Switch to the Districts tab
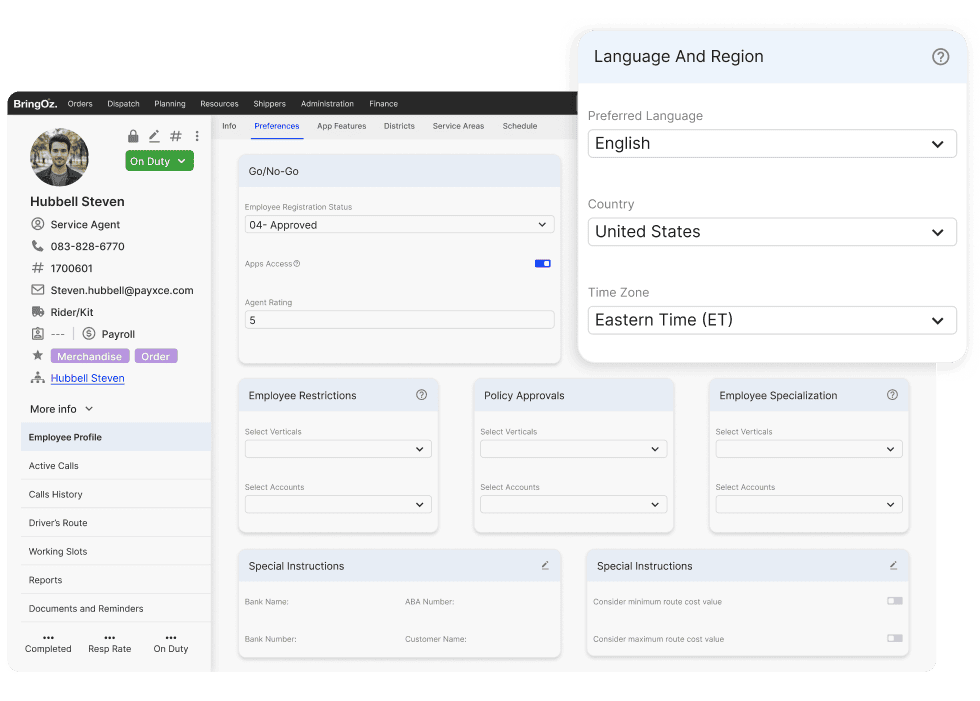Screen dimensions: 980x701 [x=399, y=126]
